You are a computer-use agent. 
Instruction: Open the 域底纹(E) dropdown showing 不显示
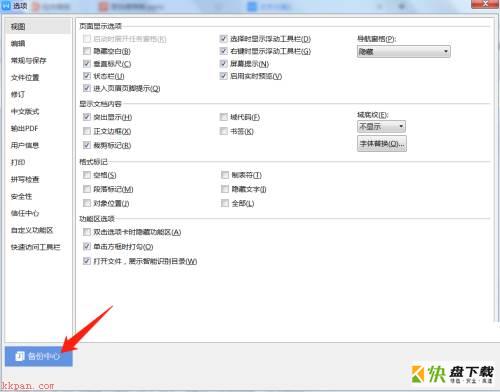[381, 127]
